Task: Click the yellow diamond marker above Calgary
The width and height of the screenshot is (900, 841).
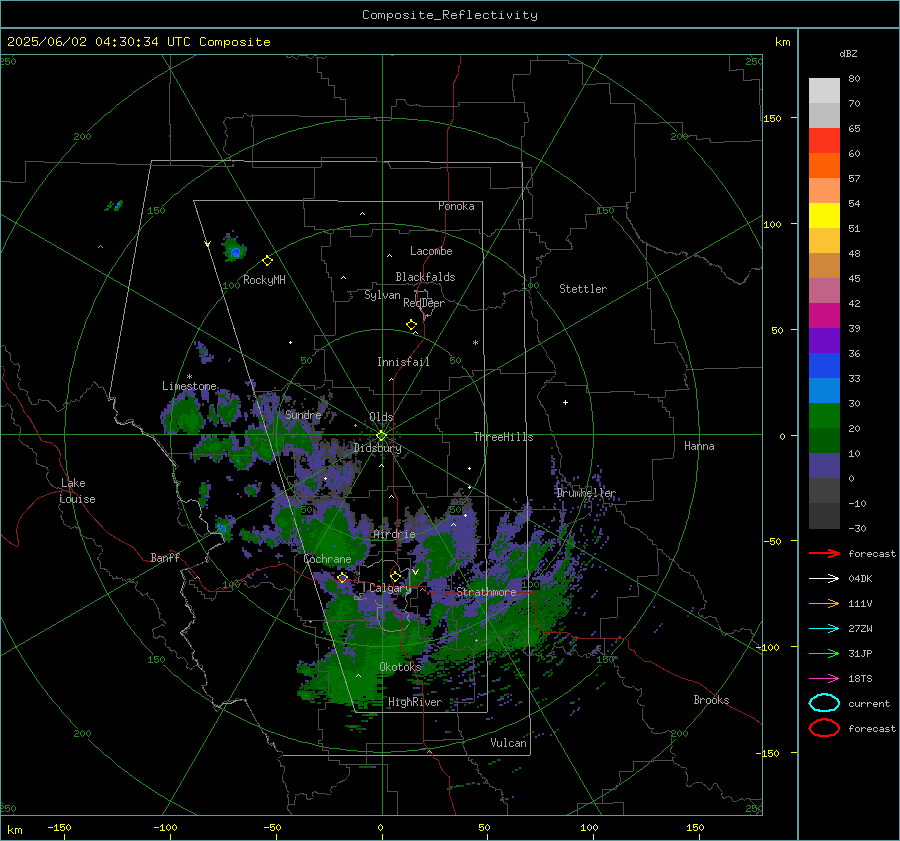Action: coord(395,576)
